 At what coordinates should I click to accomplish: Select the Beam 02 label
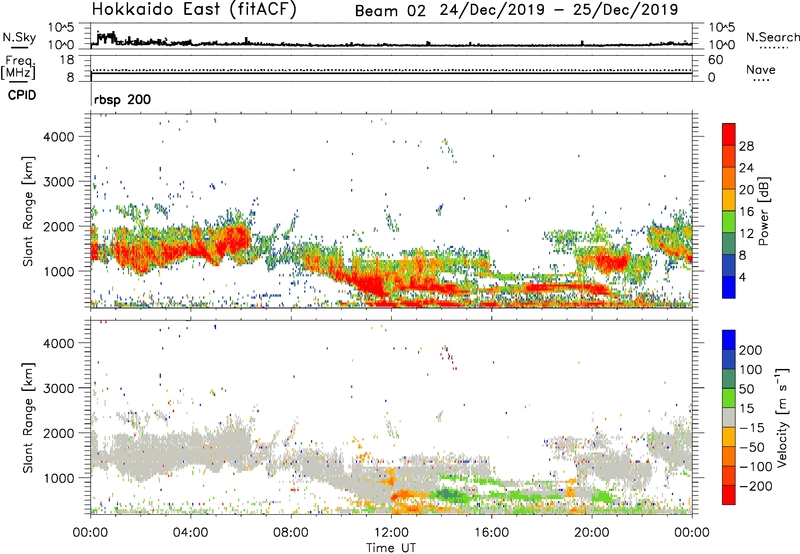point(390,11)
